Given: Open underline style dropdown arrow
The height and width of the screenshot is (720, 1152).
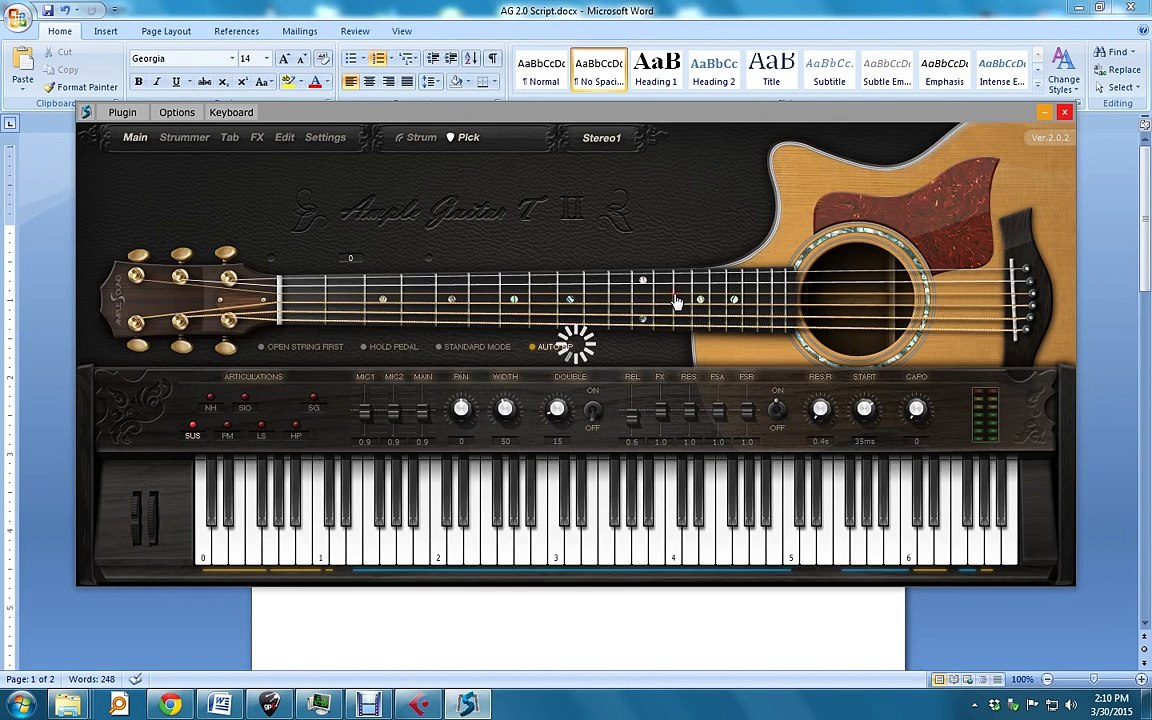Looking at the screenshot, I should [x=190, y=82].
